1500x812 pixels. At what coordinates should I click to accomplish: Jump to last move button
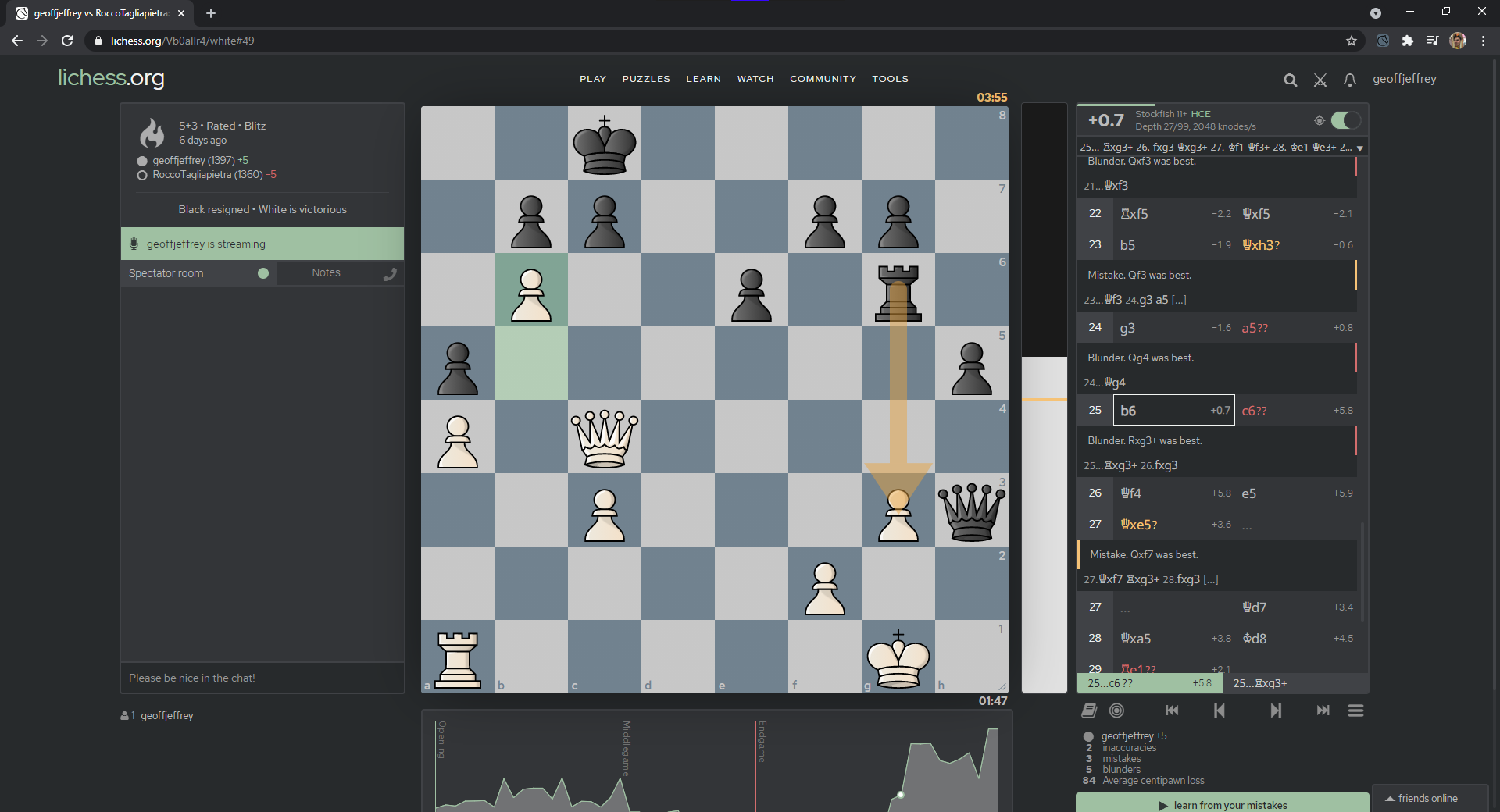(1323, 710)
